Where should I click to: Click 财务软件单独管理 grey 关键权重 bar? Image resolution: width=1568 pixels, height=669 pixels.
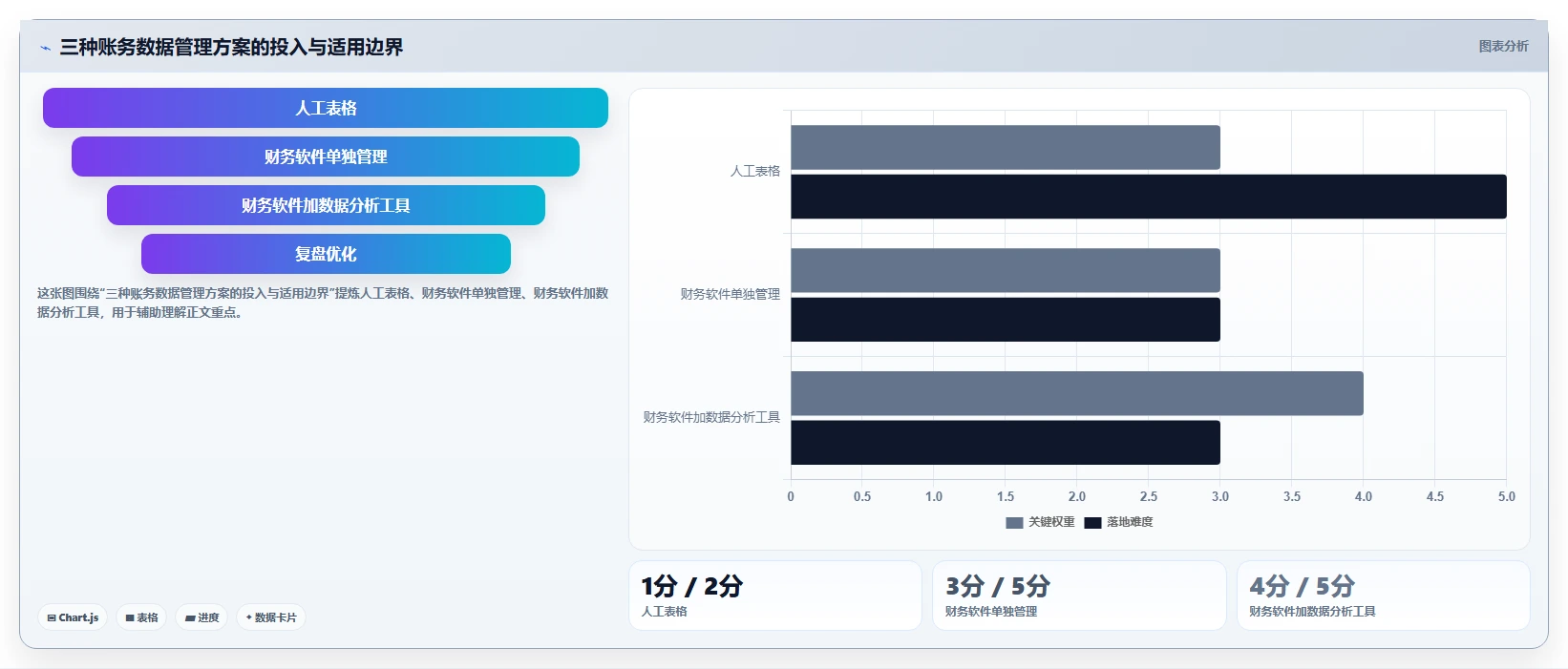pos(1006,270)
